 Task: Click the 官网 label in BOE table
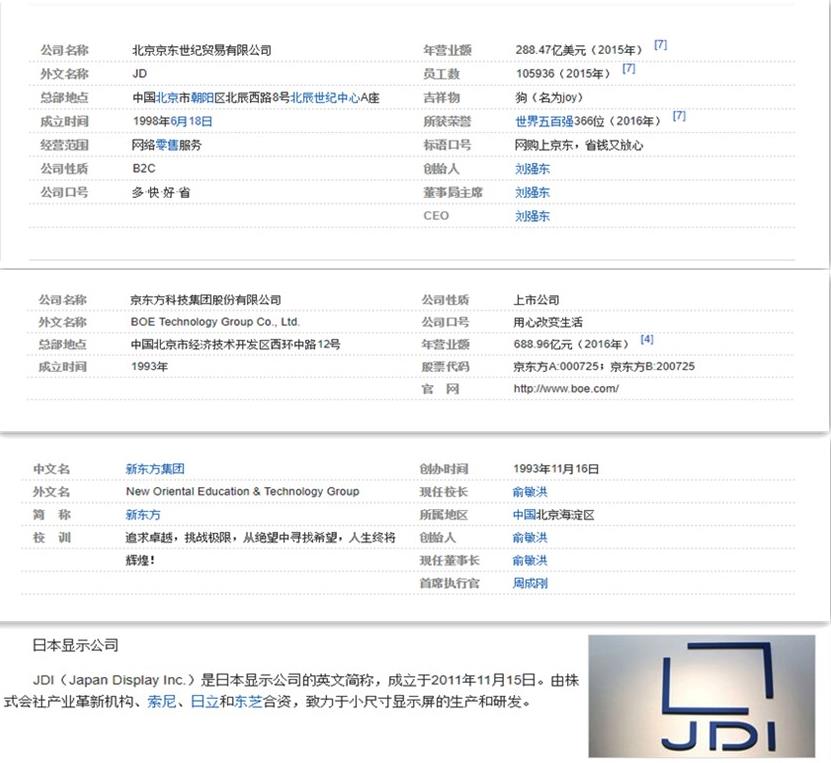[x=440, y=389]
